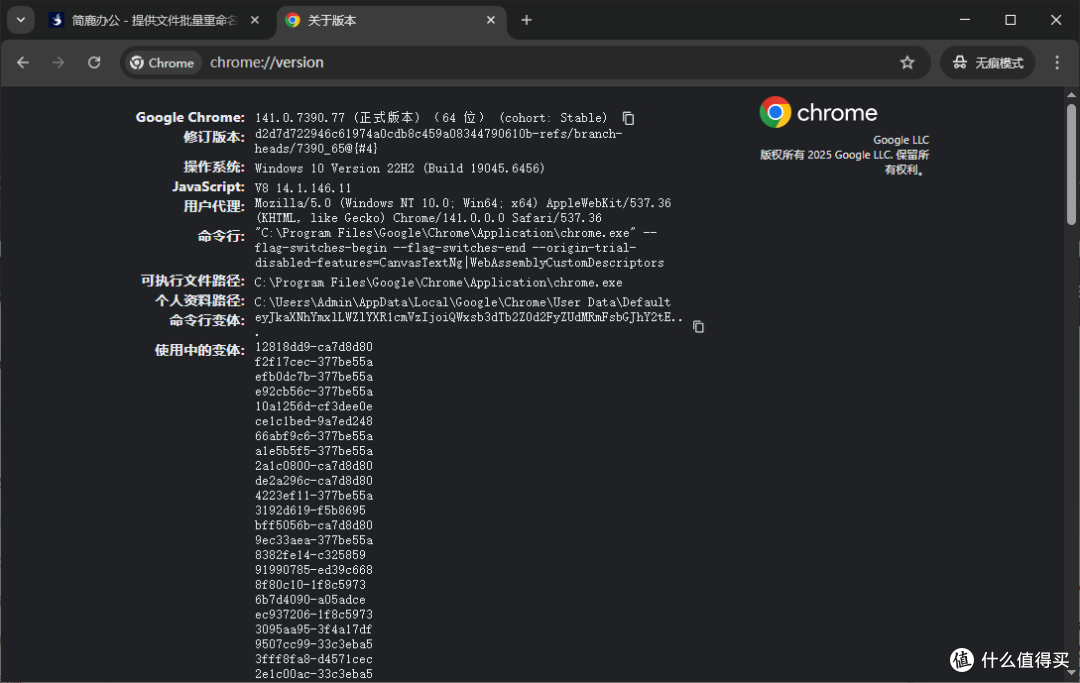The image size is (1080, 683).
Task: Click variation 6b7d4090-a05adce
Action: click(x=310, y=600)
